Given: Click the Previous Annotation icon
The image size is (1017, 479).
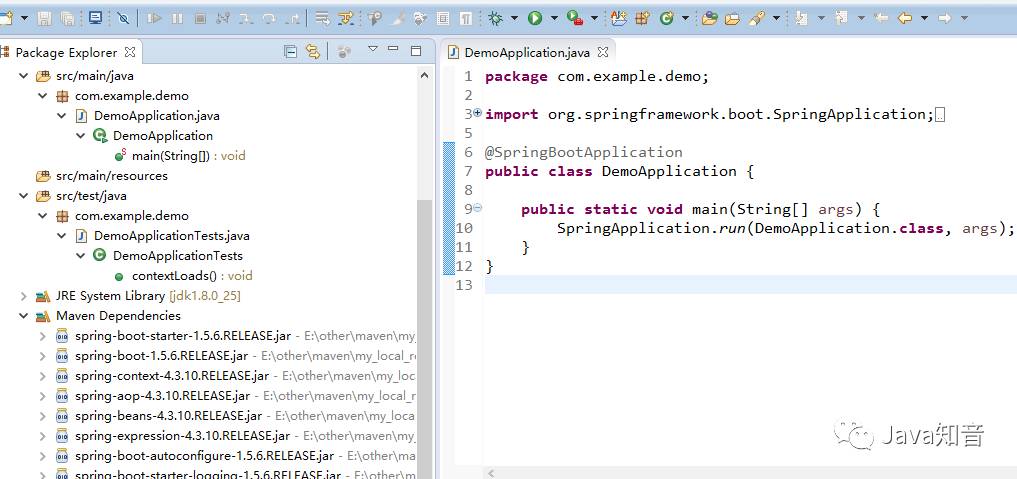Looking at the screenshot, I should [x=841, y=19].
